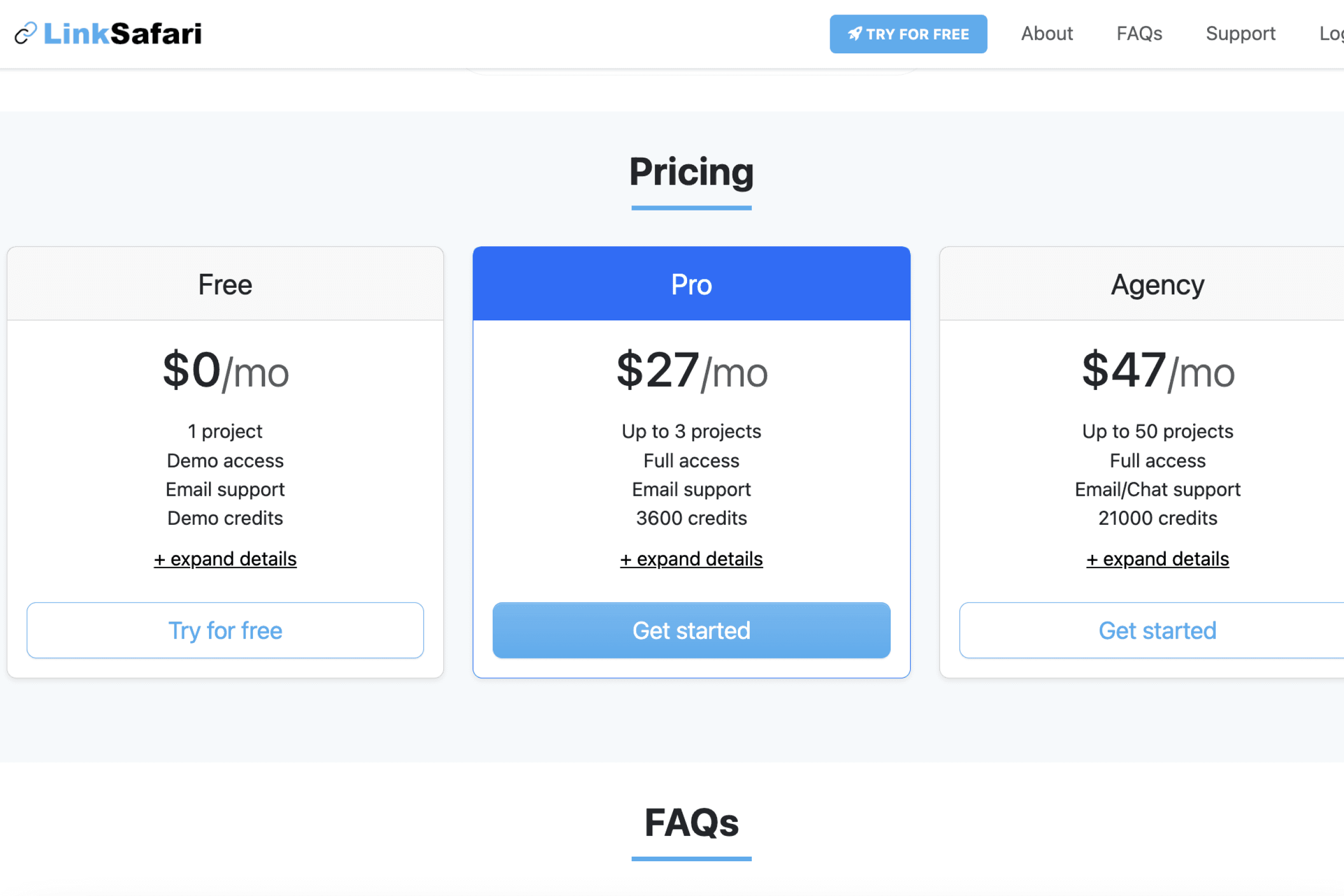The image size is (1344, 896).
Task: Get started with the Pro plan
Action: [x=691, y=631]
